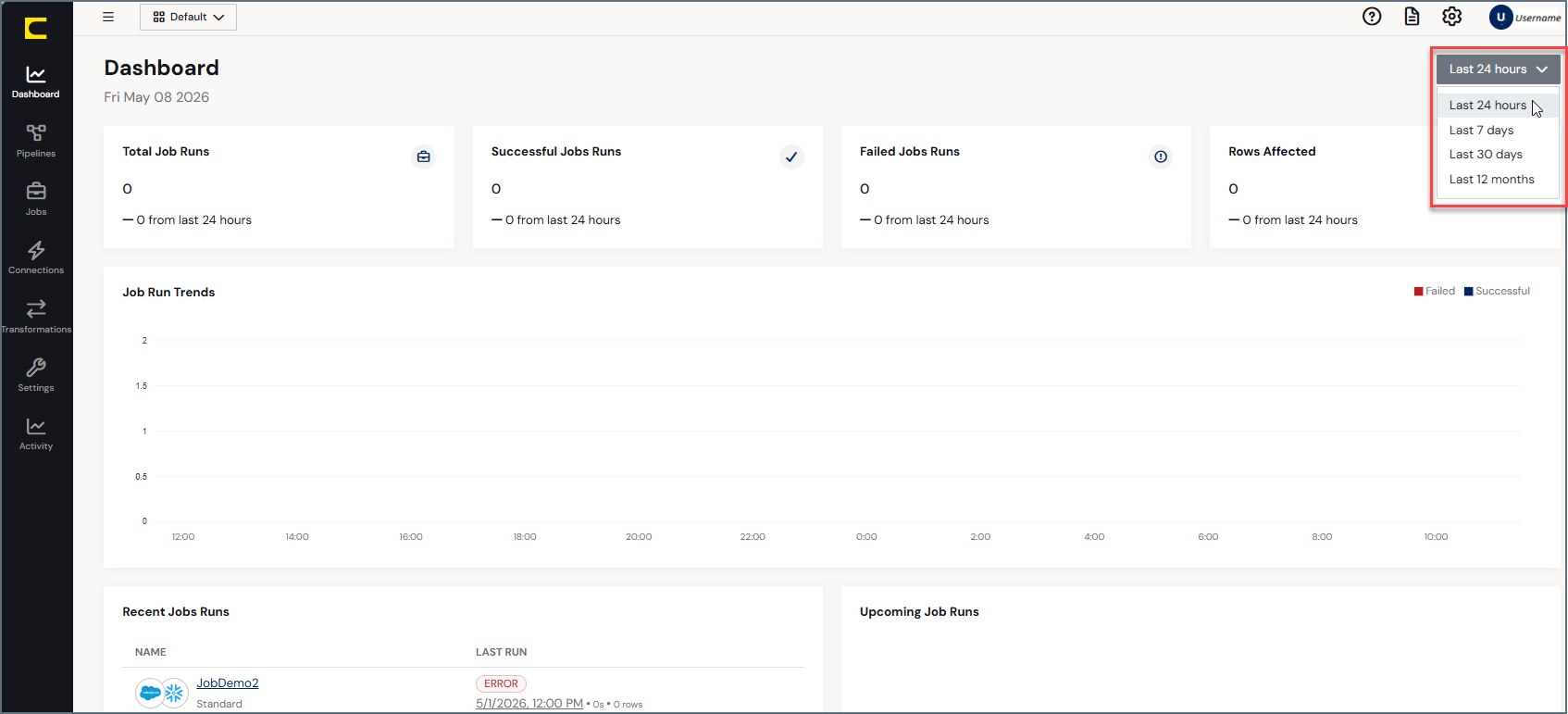Click the ERROR status badge
The image size is (1568, 714).
pos(501,683)
